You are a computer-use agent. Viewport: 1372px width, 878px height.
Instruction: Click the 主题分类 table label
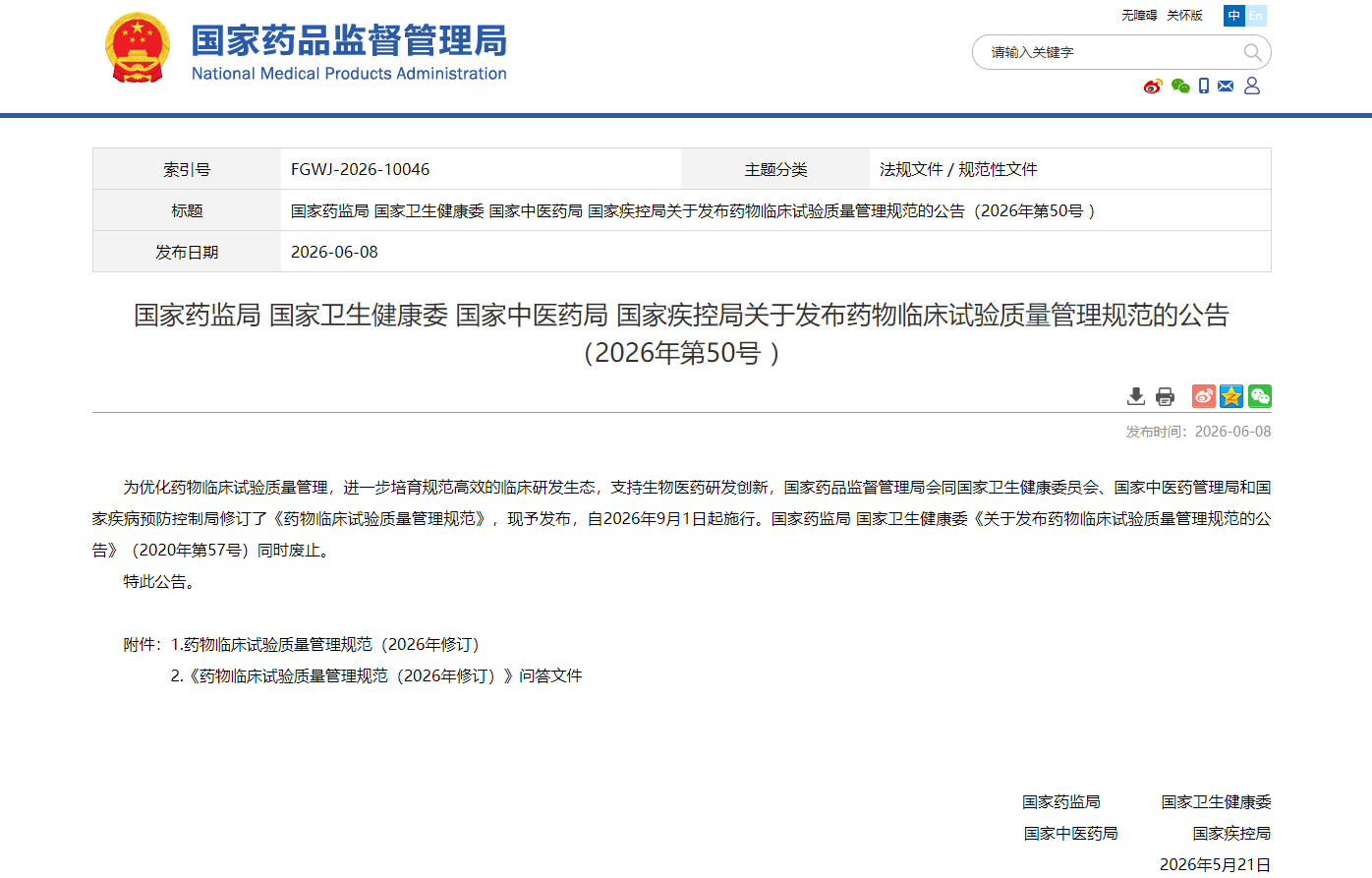pos(775,170)
